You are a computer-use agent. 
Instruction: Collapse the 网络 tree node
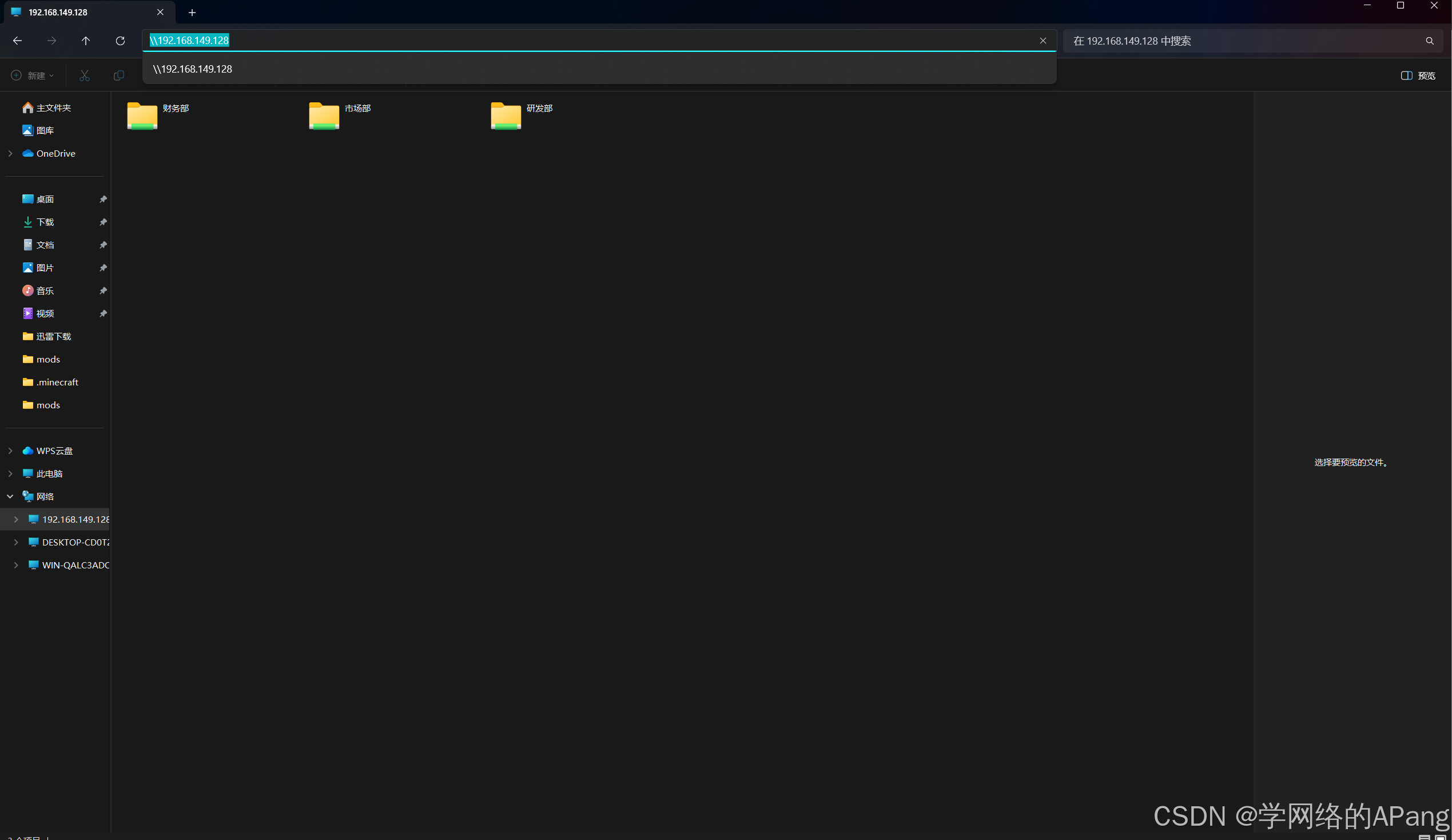[10, 496]
